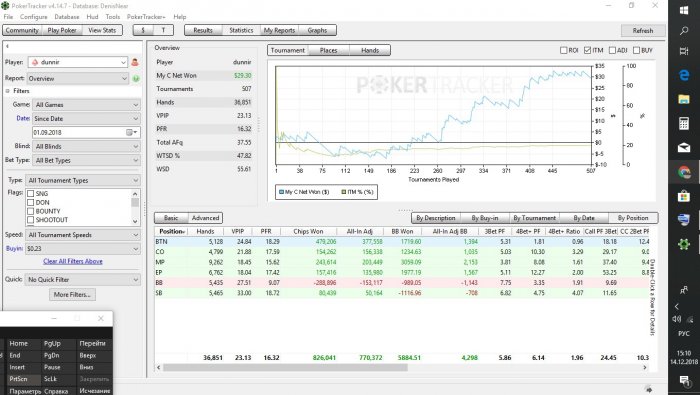Open the Blind dropdown All Blinds

tap(86, 146)
